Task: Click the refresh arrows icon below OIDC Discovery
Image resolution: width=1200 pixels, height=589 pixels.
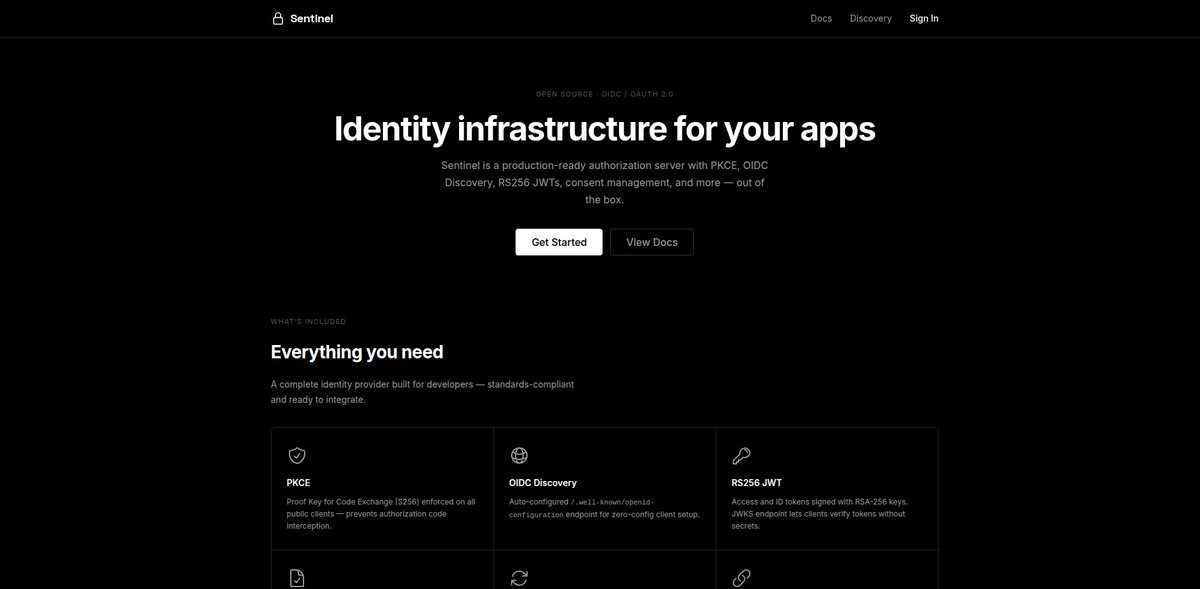Action: coord(519,578)
